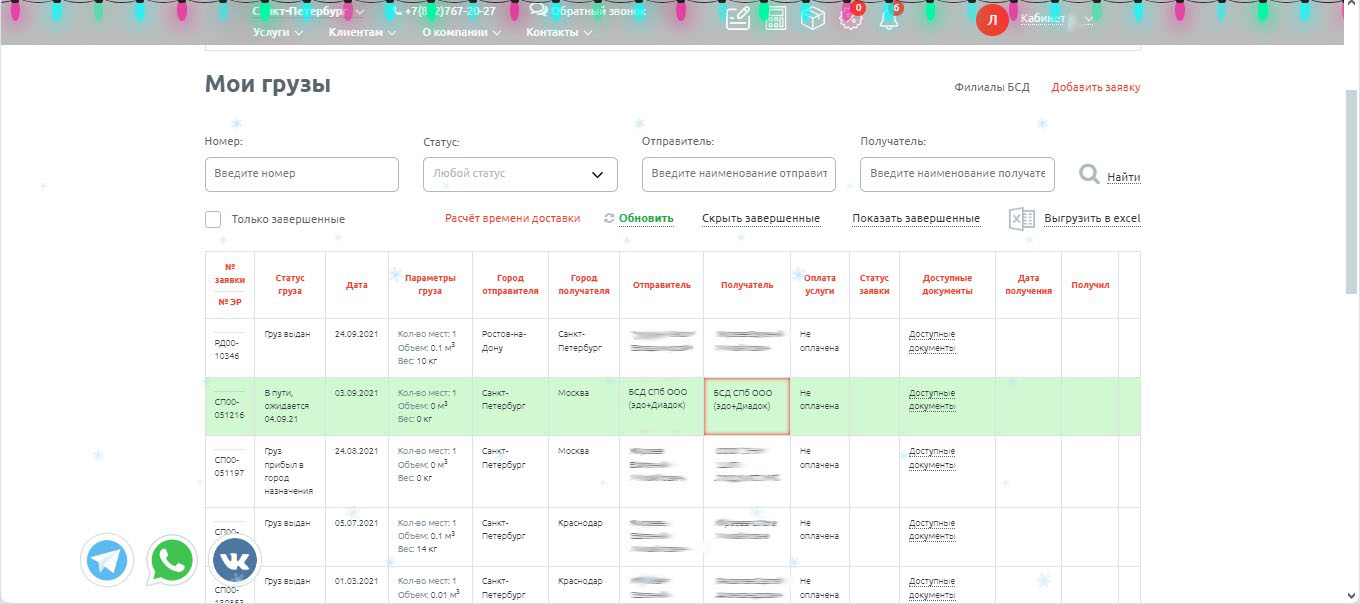
Task: Click the magnifier search icon
Action: [1089, 175]
